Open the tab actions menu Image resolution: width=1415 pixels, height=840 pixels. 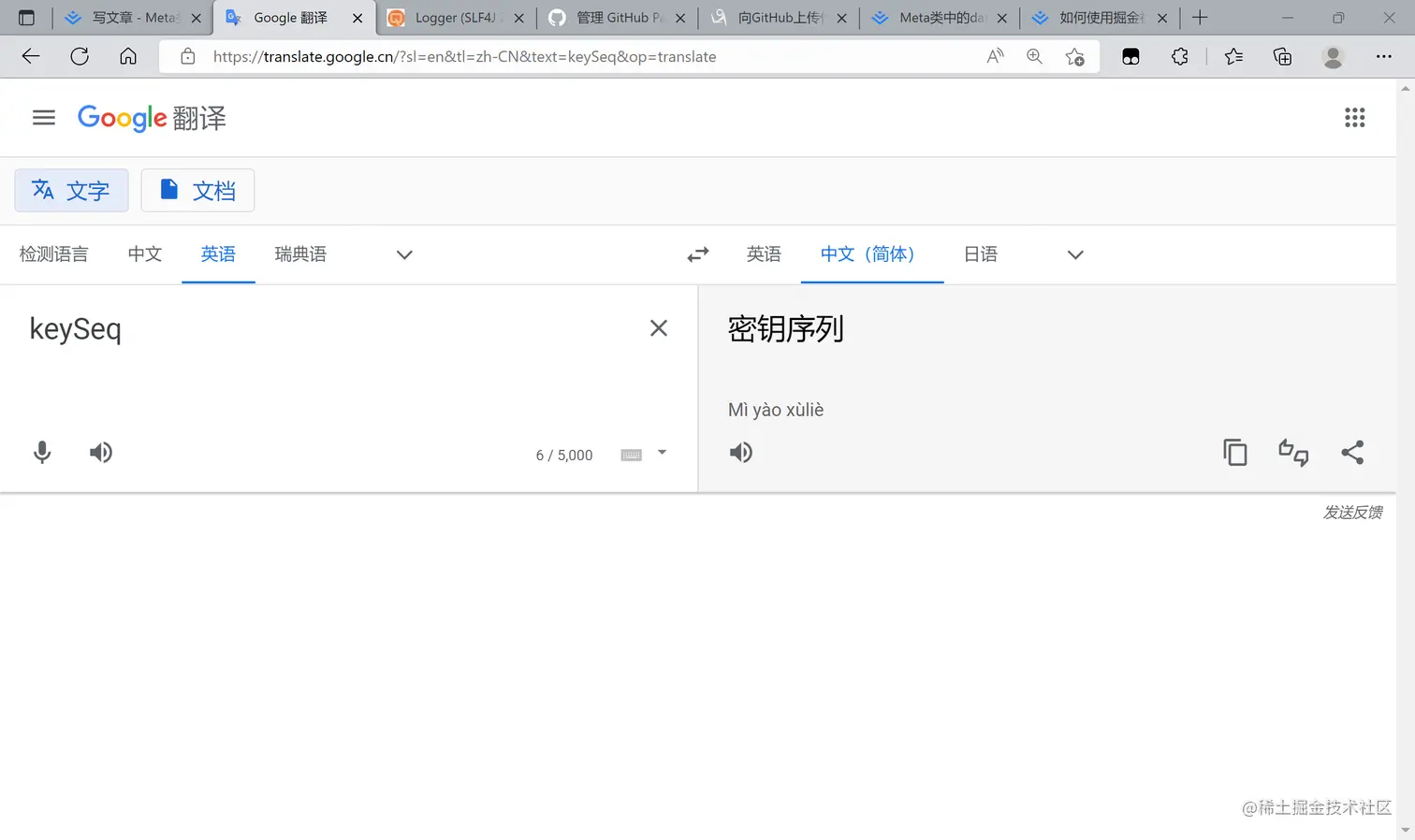pyautogui.click(x=26, y=18)
